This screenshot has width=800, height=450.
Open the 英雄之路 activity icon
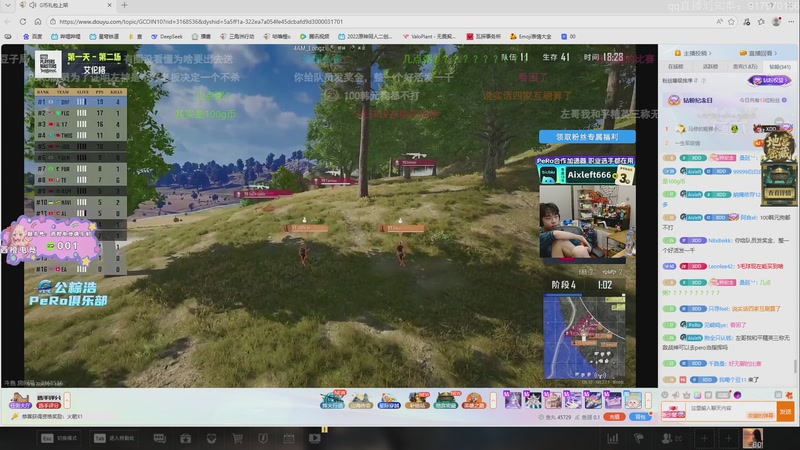(474, 401)
